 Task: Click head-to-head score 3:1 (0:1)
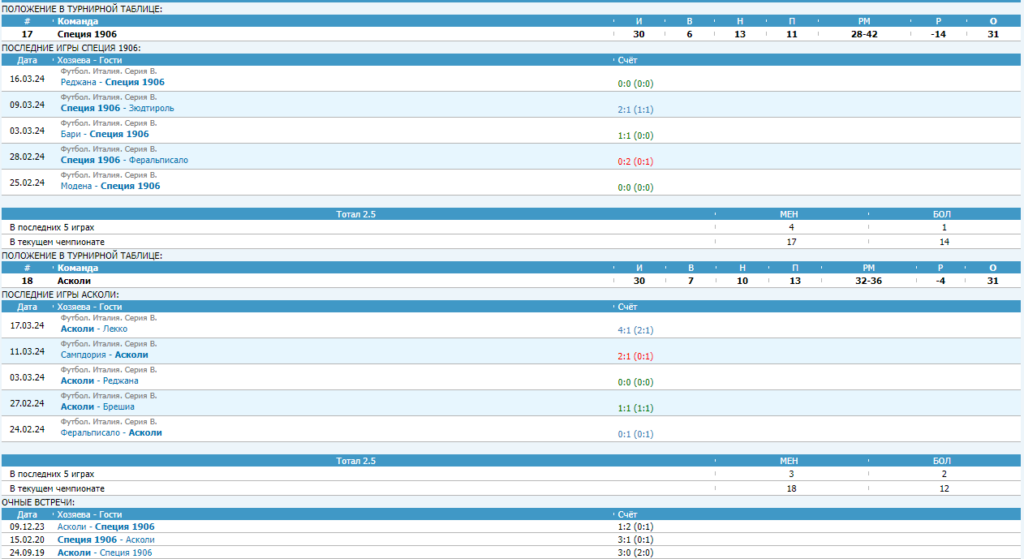coord(635,540)
